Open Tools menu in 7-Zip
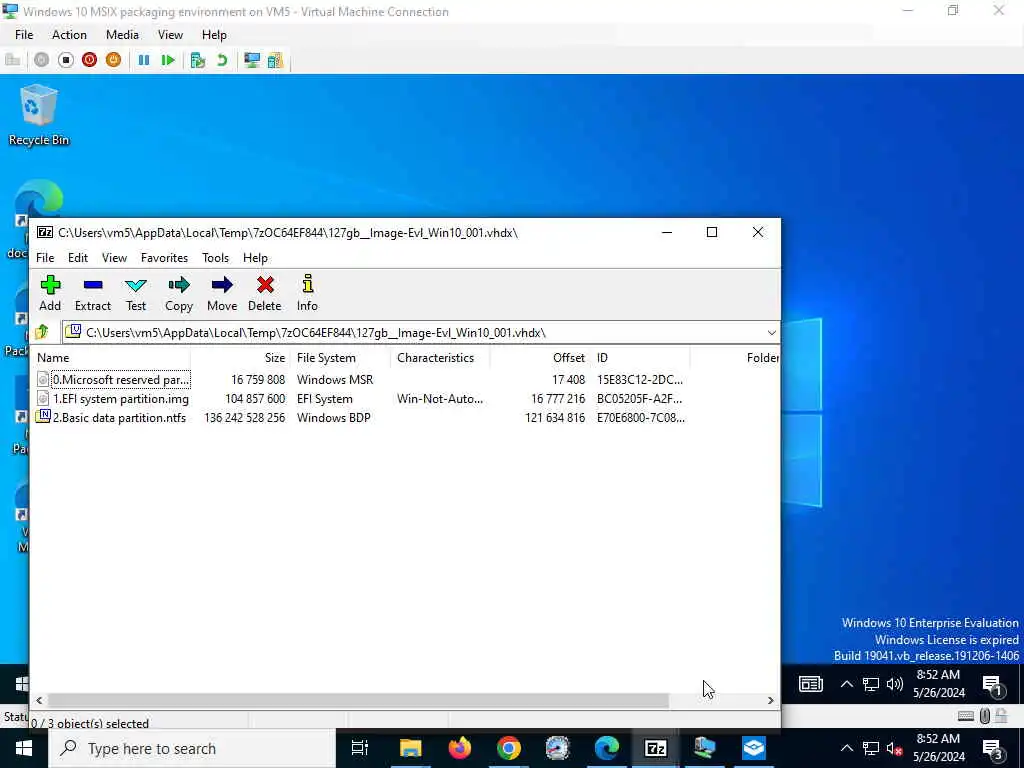Viewport: 1024px width, 768px height. click(x=216, y=258)
